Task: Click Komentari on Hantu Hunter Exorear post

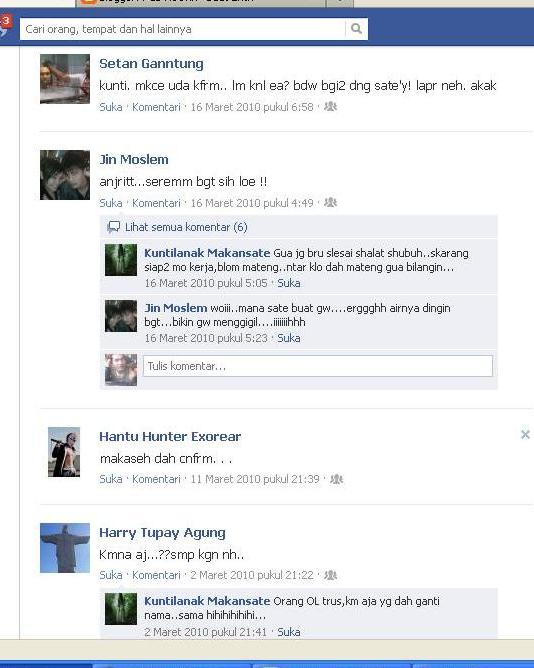Action: point(156,479)
